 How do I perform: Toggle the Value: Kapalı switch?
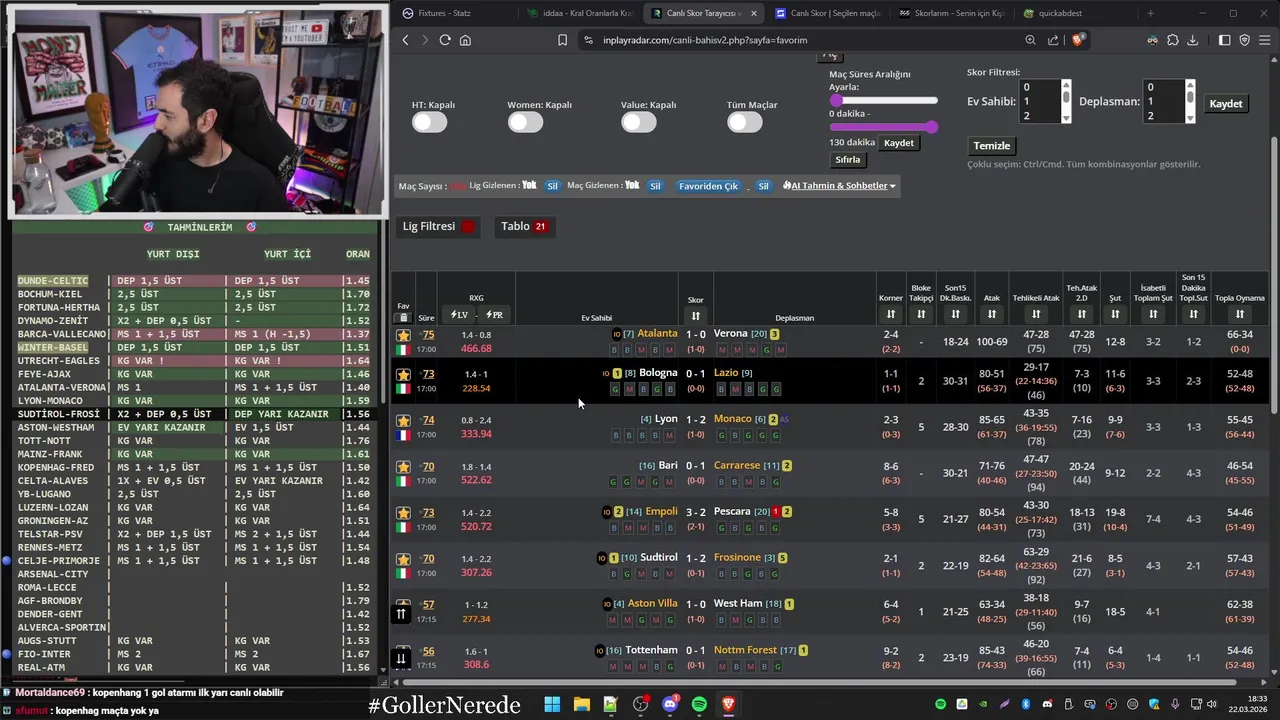tap(639, 122)
